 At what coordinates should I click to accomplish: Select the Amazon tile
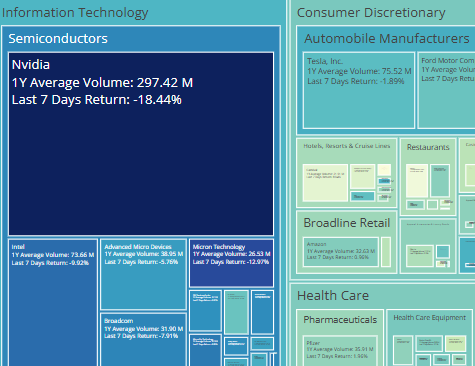[341, 252]
